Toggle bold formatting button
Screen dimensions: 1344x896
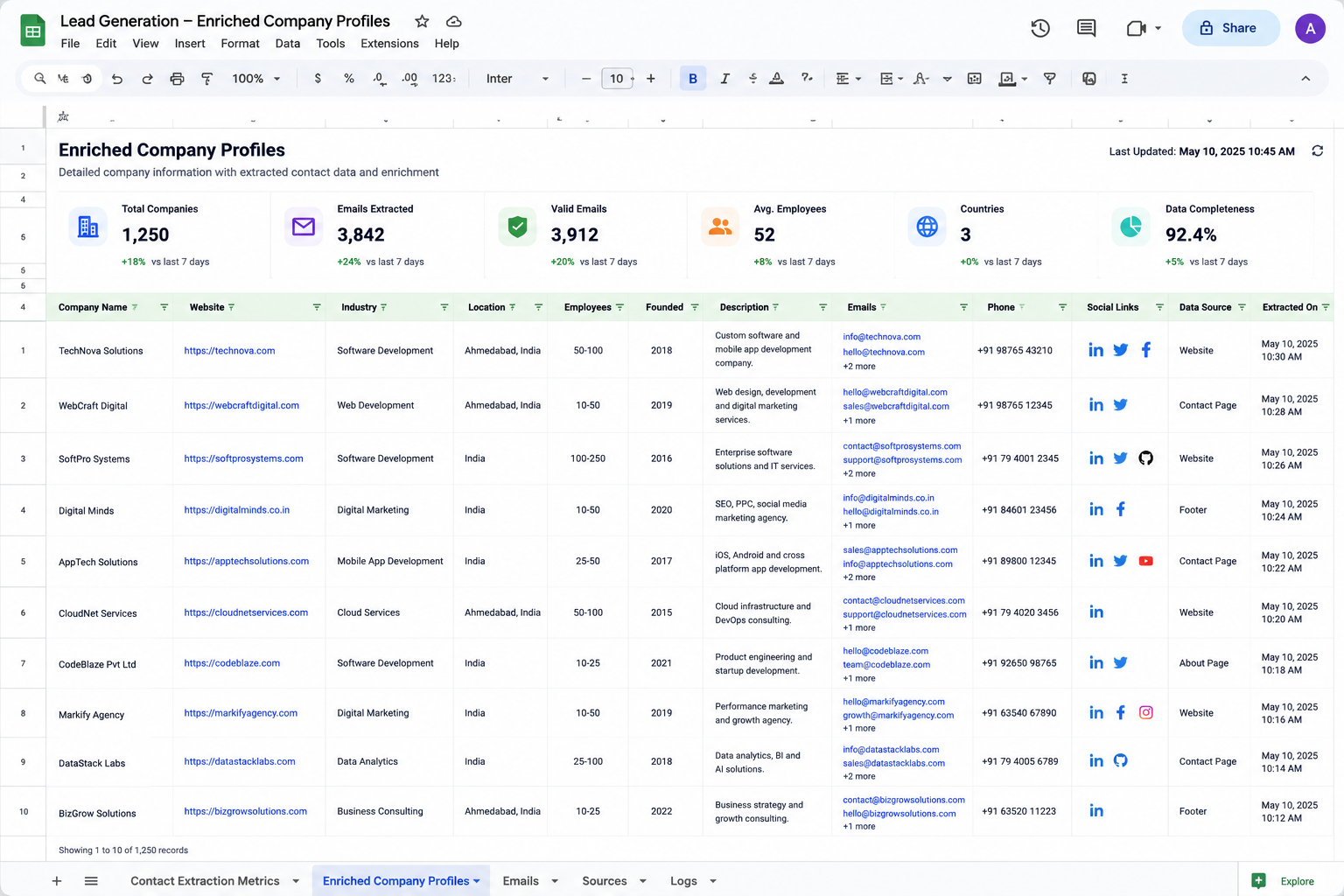click(x=693, y=79)
